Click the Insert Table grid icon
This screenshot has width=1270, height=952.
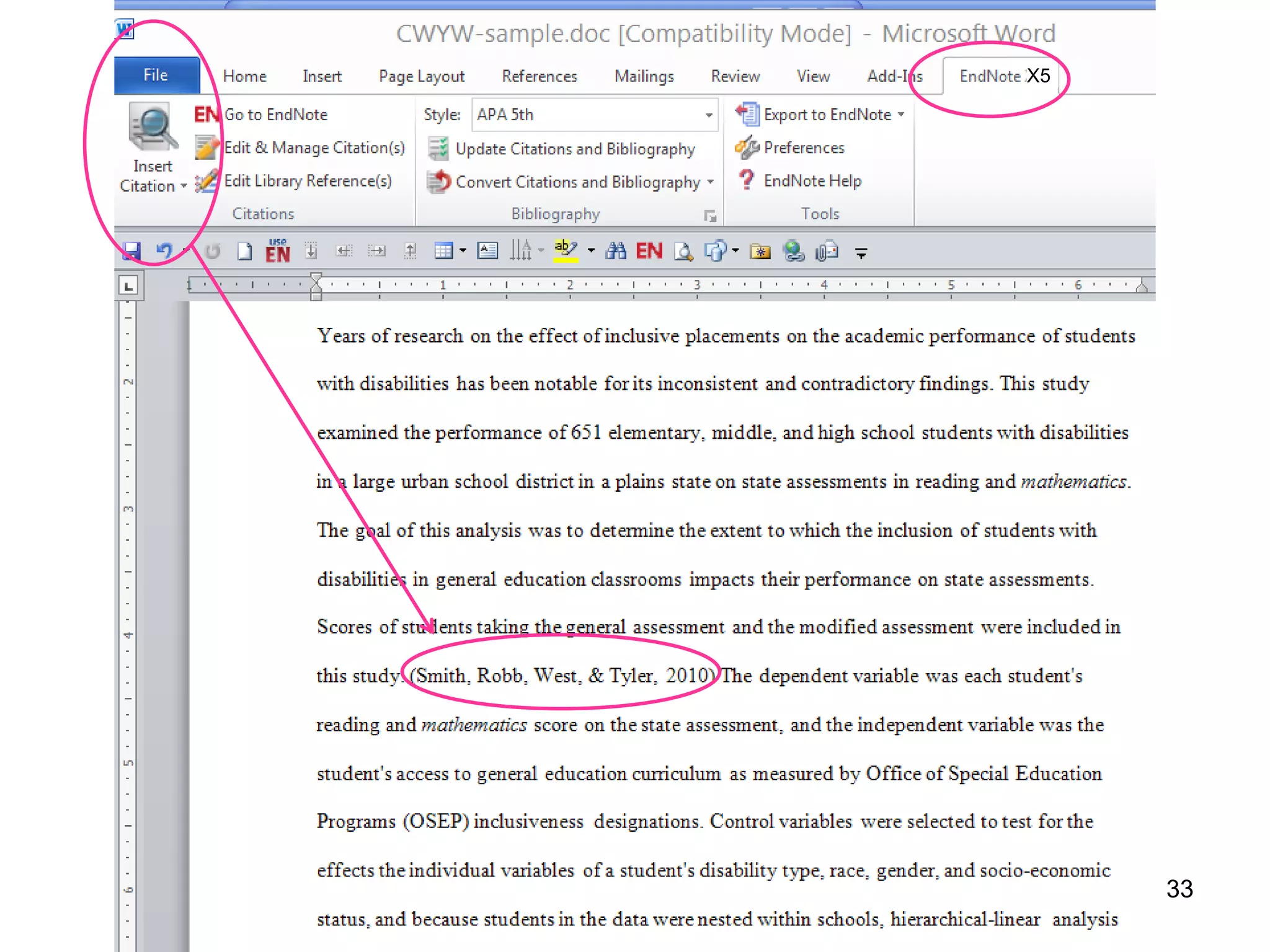coord(443,251)
